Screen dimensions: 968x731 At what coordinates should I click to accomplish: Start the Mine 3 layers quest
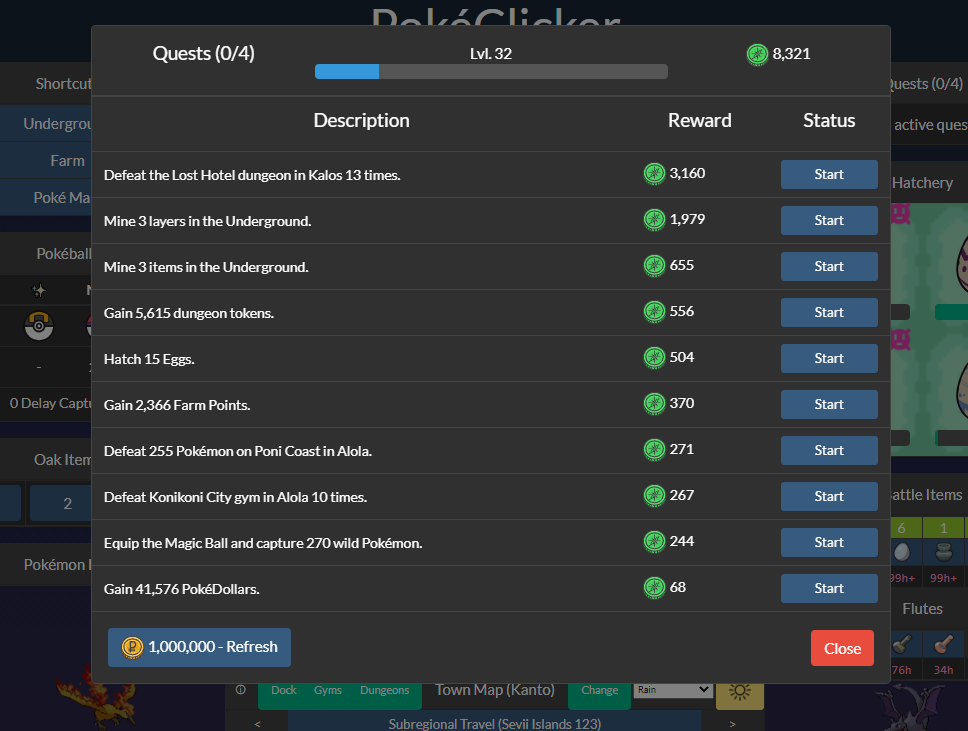[x=828, y=220]
